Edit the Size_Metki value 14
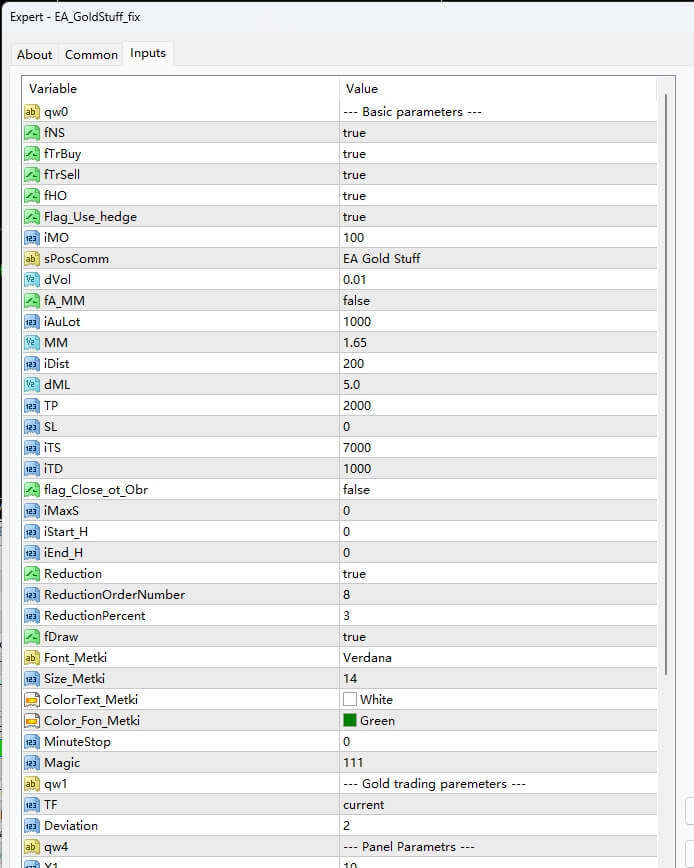This screenshot has height=868, width=694. click(x=498, y=679)
